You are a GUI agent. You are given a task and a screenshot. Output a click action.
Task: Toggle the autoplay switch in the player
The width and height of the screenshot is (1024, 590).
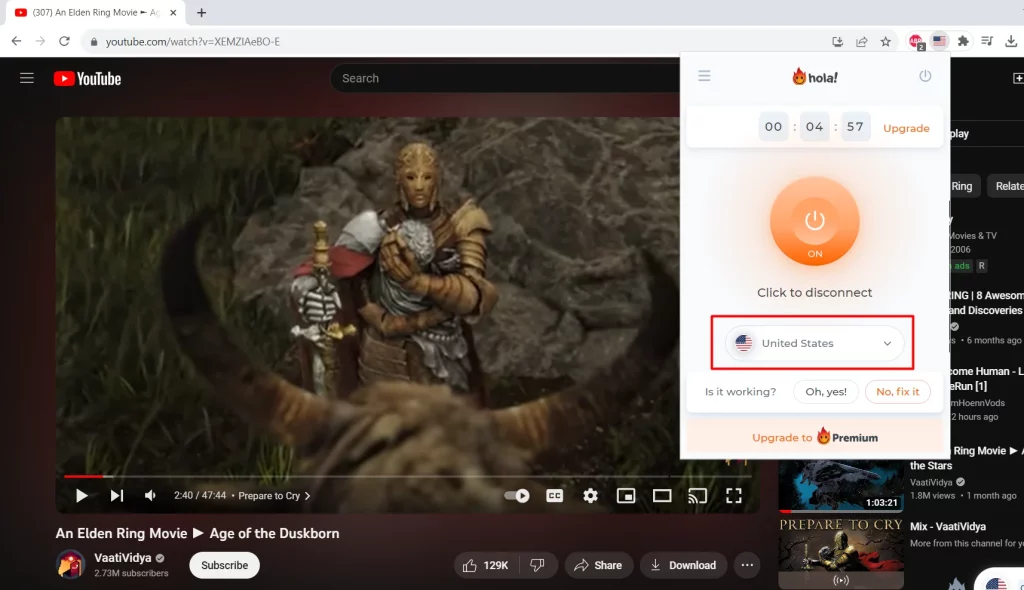click(x=519, y=495)
